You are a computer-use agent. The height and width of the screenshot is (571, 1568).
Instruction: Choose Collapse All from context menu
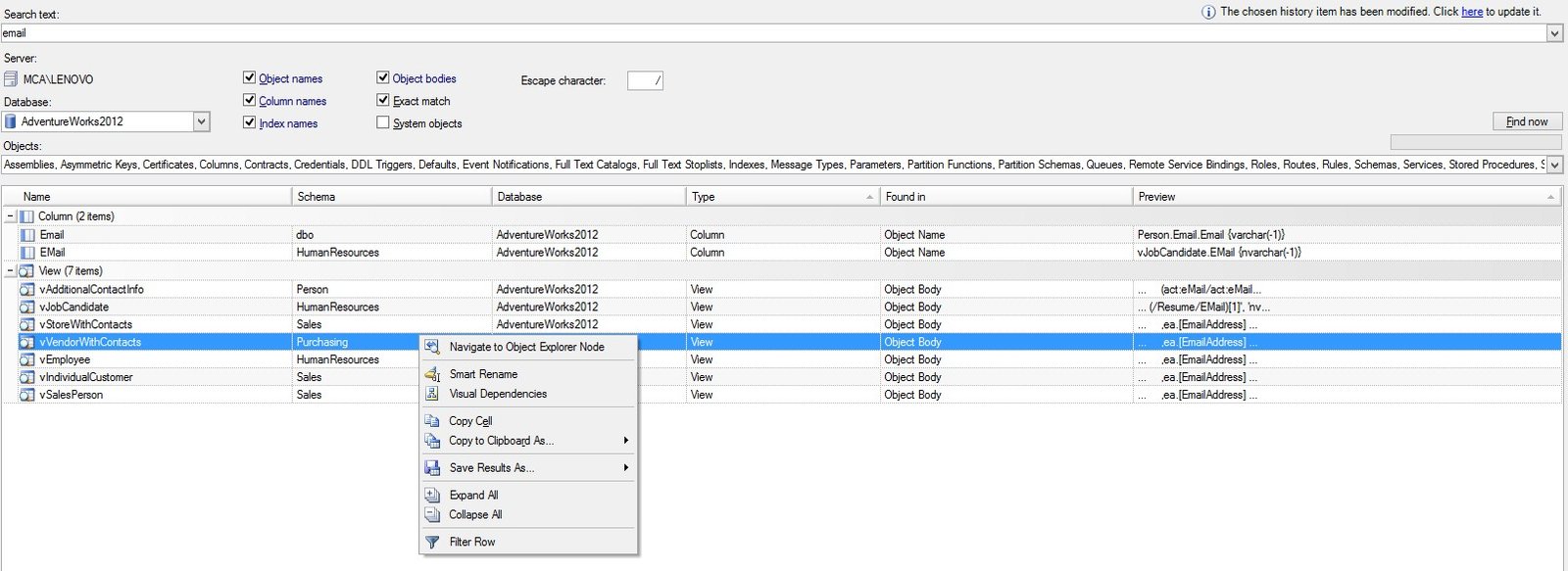click(x=529, y=515)
